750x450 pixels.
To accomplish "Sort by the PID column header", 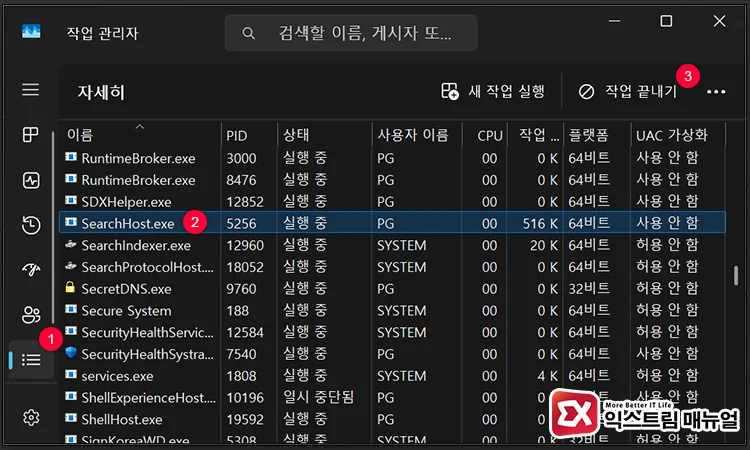I will pyautogui.click(x=249, y=135).
